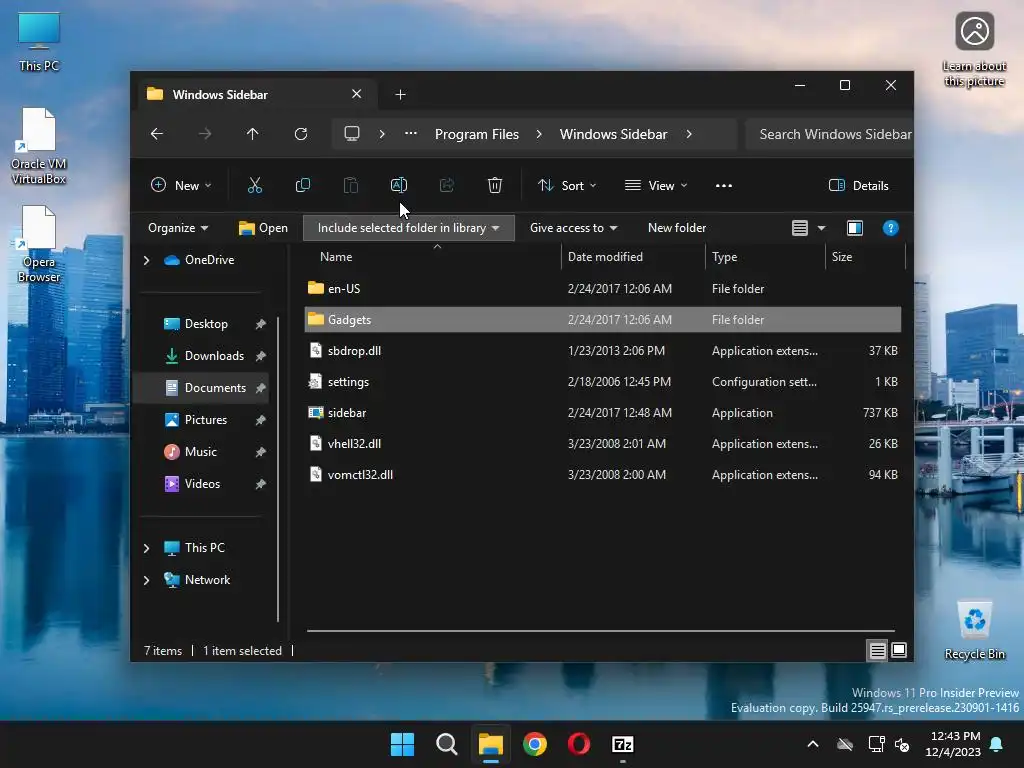Open the See more ellipsis menu

click(x=724, y=185)
